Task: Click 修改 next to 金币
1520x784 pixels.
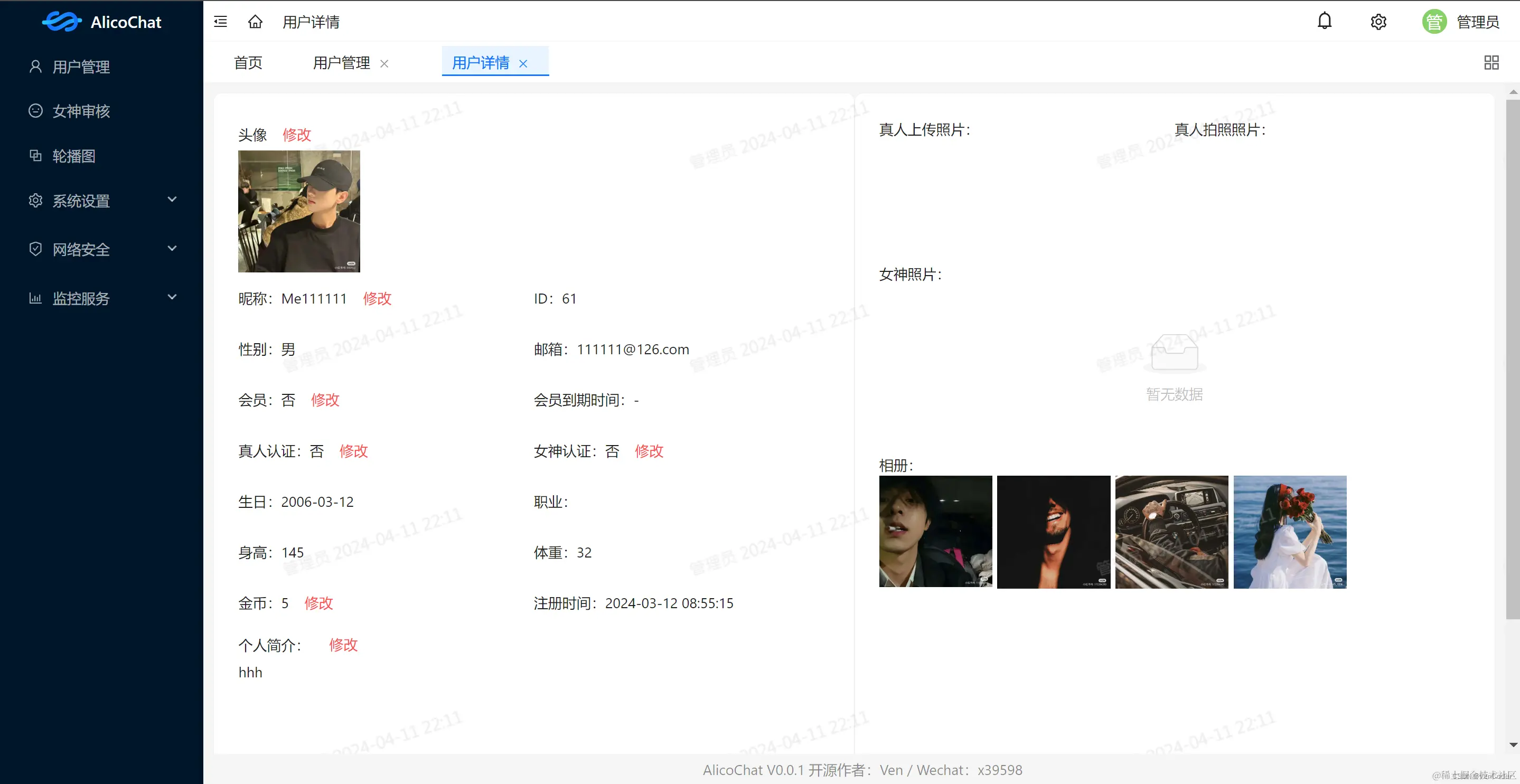Action: tap(318, 603)
